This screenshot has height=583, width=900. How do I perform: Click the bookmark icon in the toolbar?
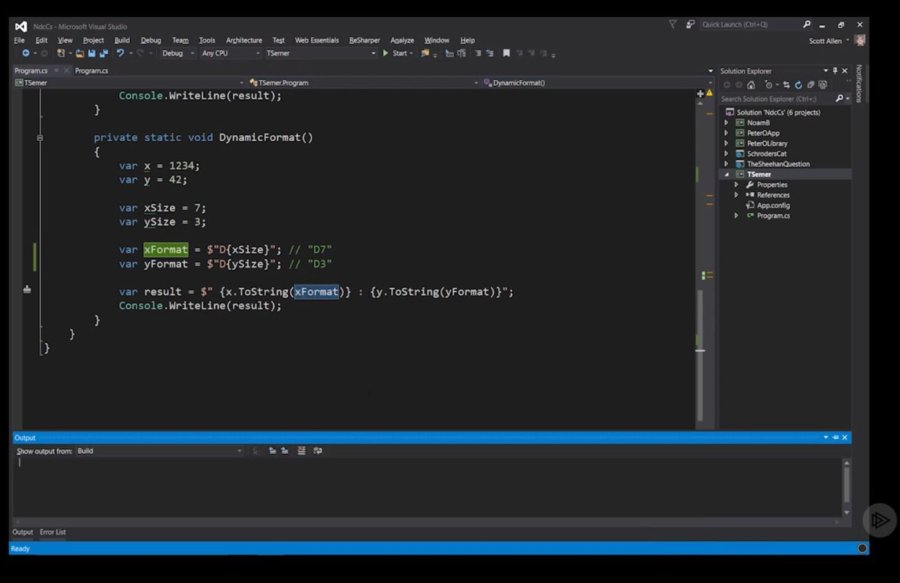[506, 53]
